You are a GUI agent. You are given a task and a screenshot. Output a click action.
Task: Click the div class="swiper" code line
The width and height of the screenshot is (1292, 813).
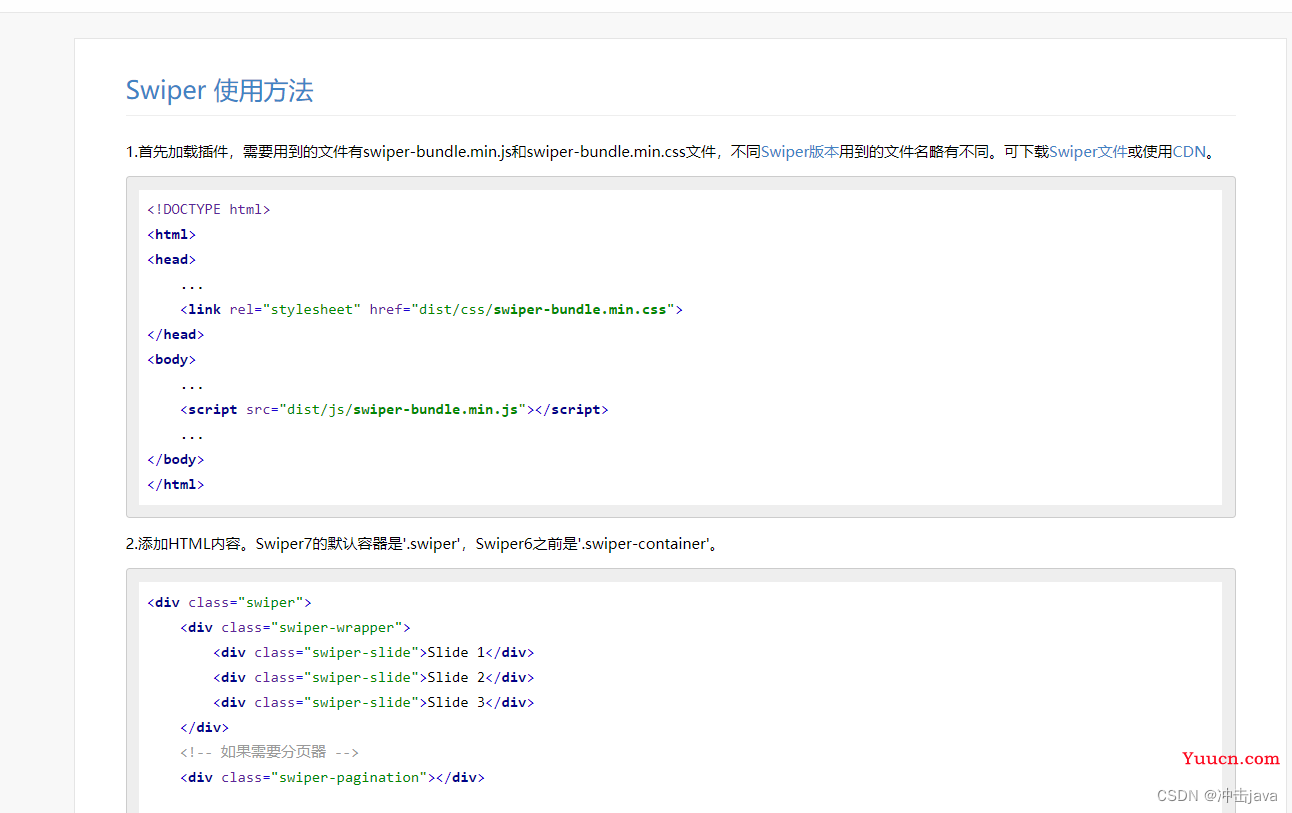coord(229,602)
